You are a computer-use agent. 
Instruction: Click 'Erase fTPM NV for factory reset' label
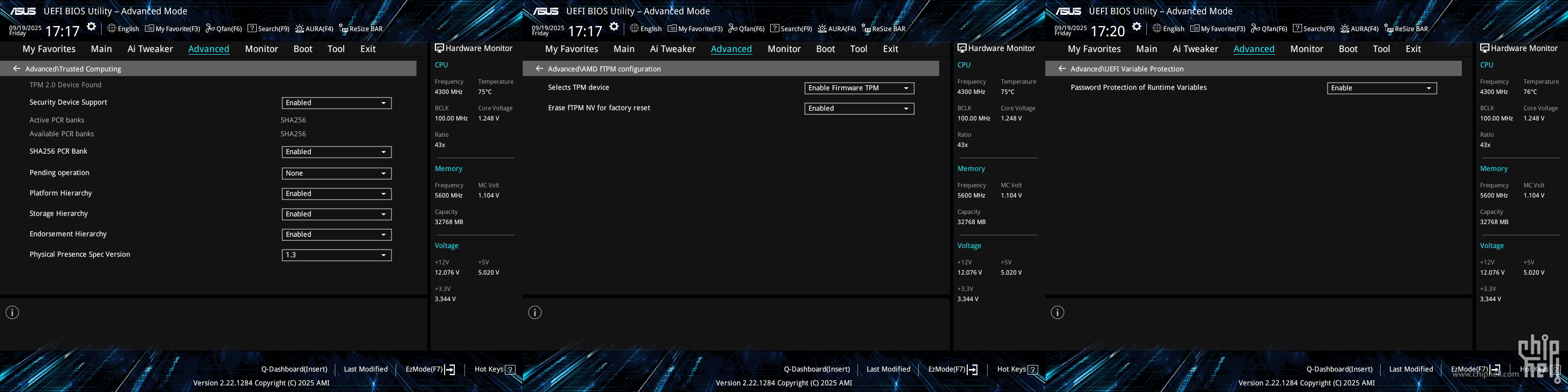(599, 108)
